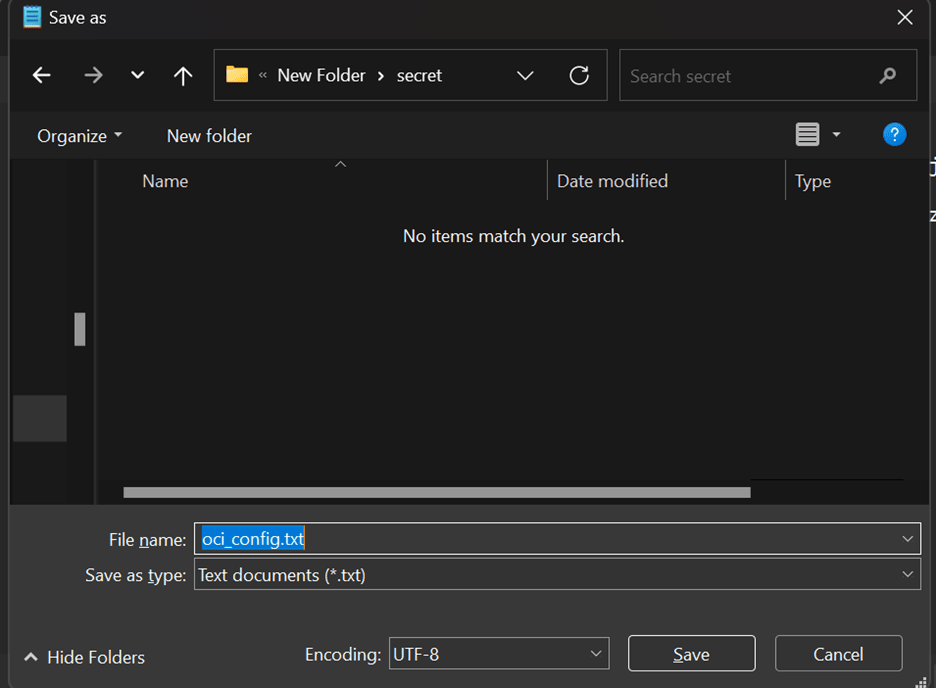The width and height of the screenshot is (936, 688).
Task: Open Help with the blue question mark
Action: pyautogui.click(x=894, y=134)
